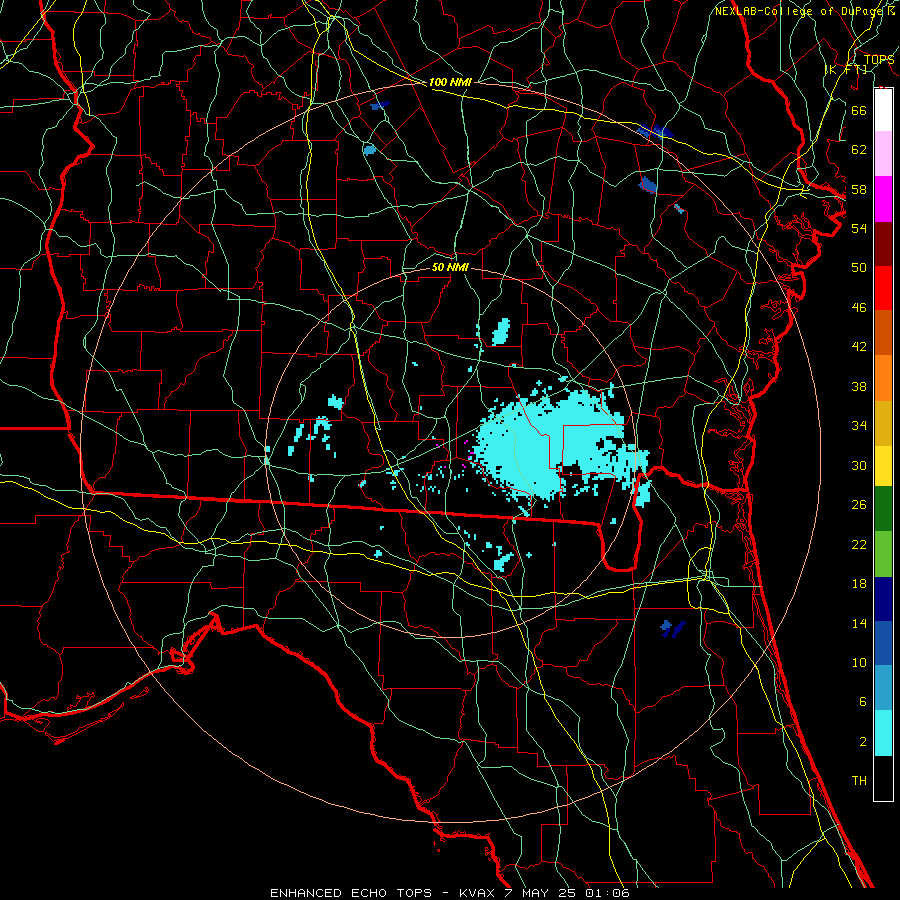
Task: Click the 01:06 timestamp in caption
Action: click(x=607, y=893)
